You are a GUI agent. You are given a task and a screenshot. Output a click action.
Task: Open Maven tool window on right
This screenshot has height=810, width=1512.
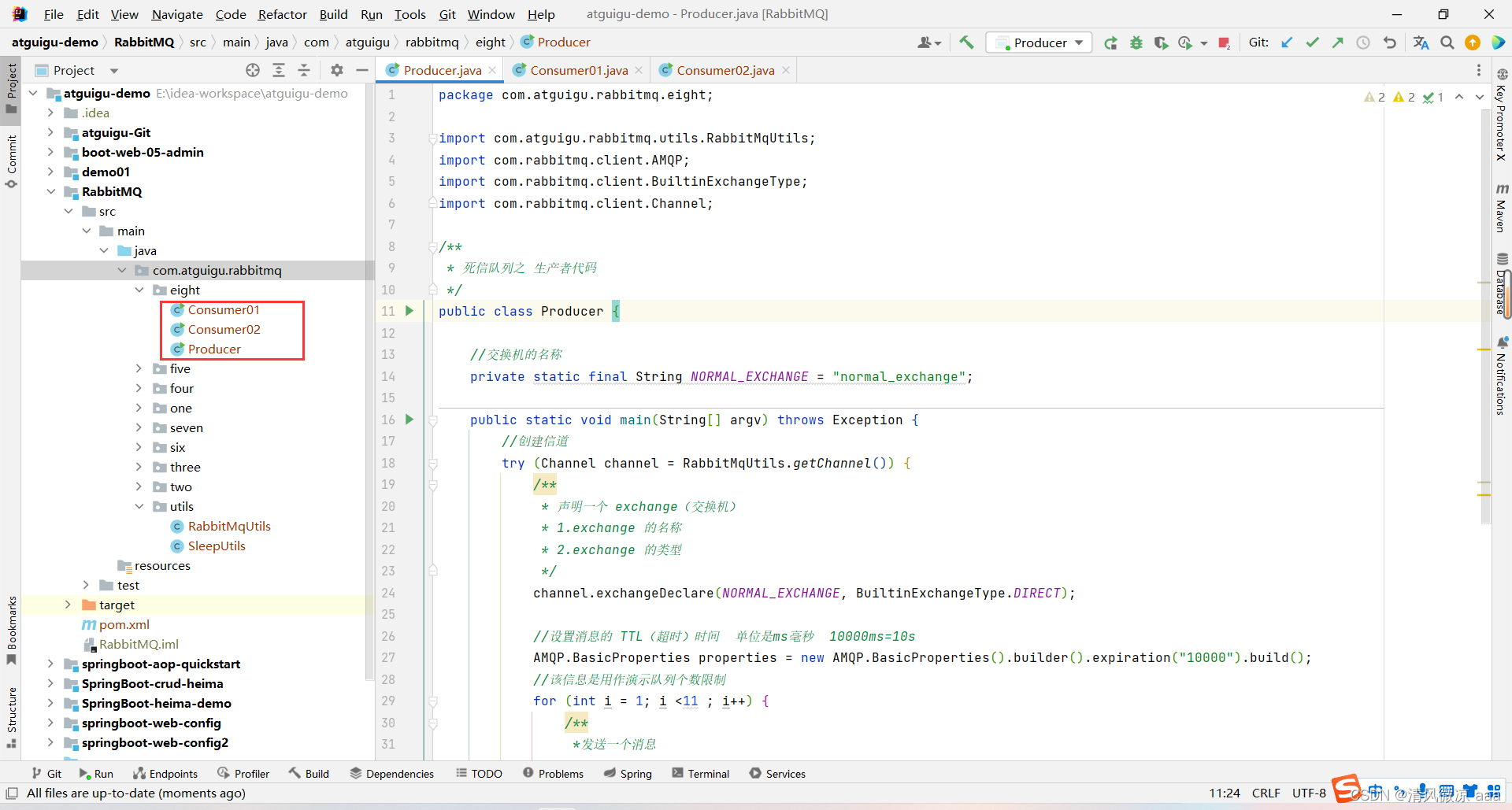1502,209
